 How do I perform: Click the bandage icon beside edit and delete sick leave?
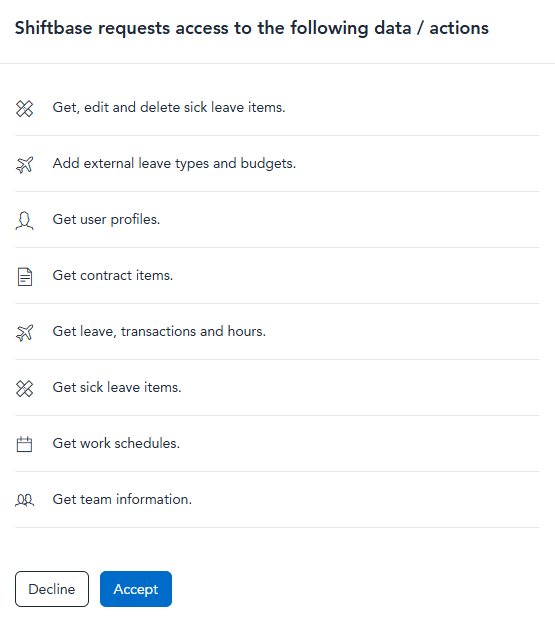point(24,108)
